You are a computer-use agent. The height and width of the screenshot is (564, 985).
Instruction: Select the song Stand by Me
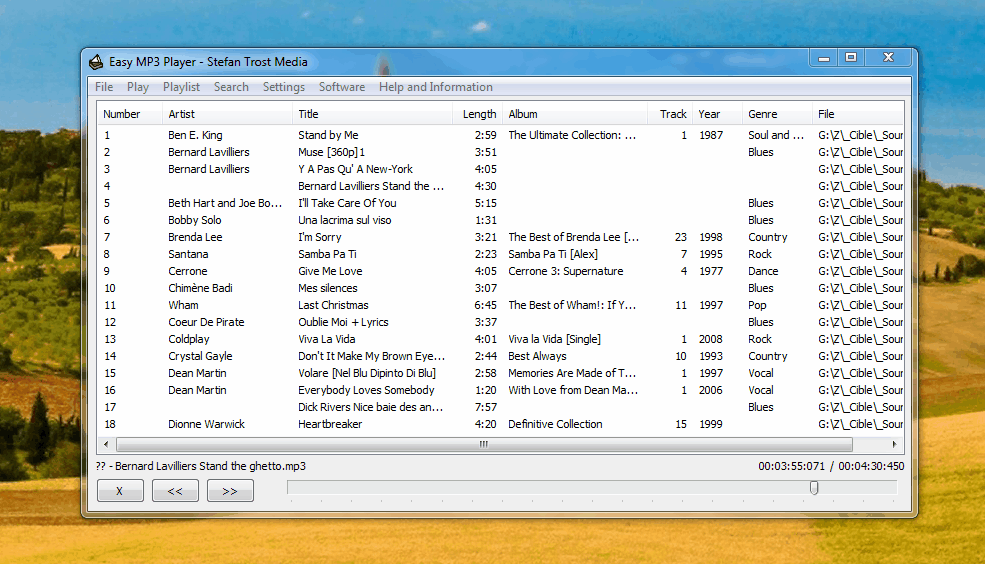click(328, 135)
